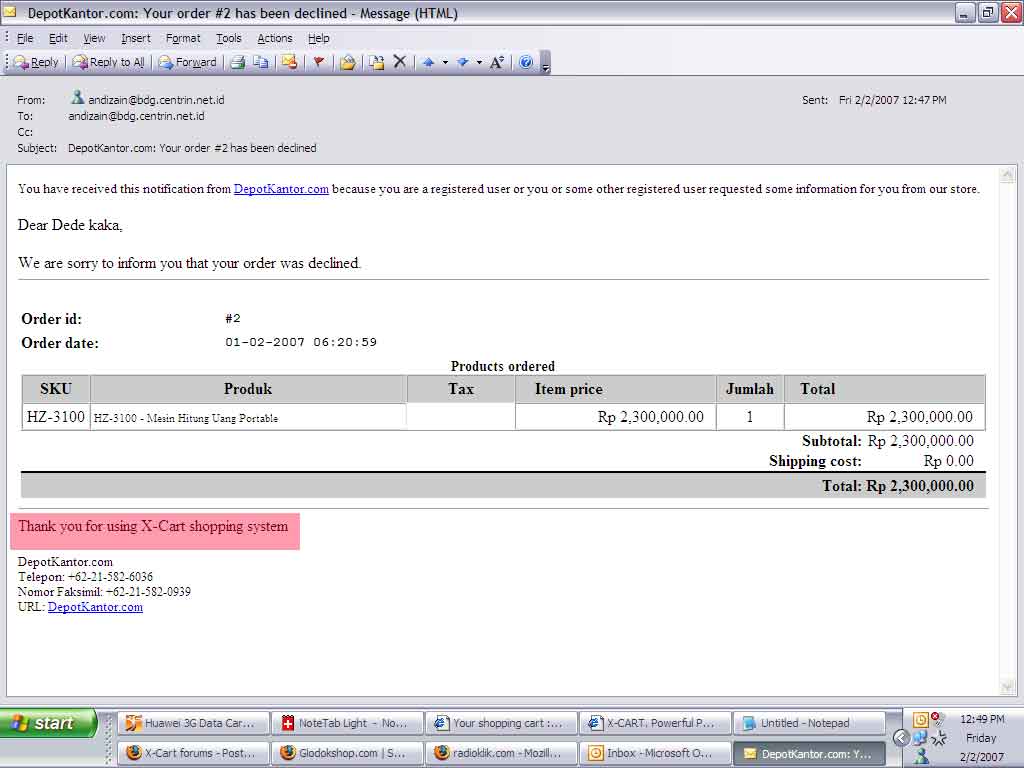Click the Reply button

[36, 62]
